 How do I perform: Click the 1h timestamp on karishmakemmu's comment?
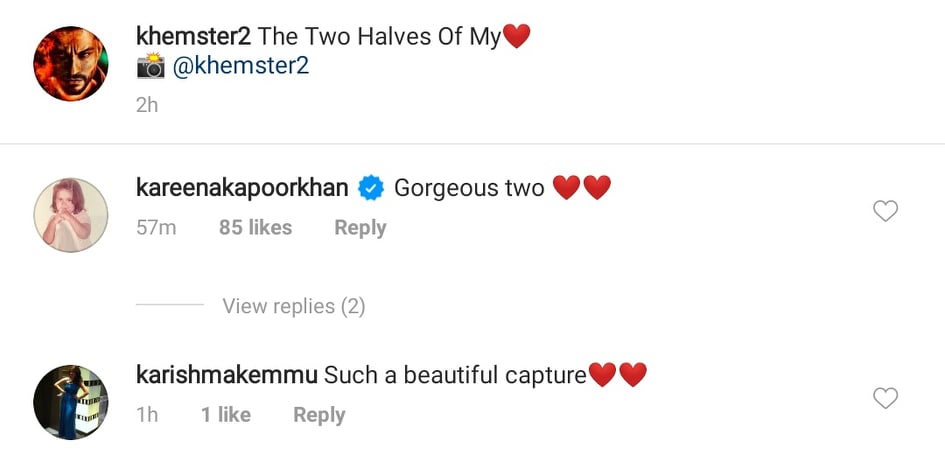(147, 415)
